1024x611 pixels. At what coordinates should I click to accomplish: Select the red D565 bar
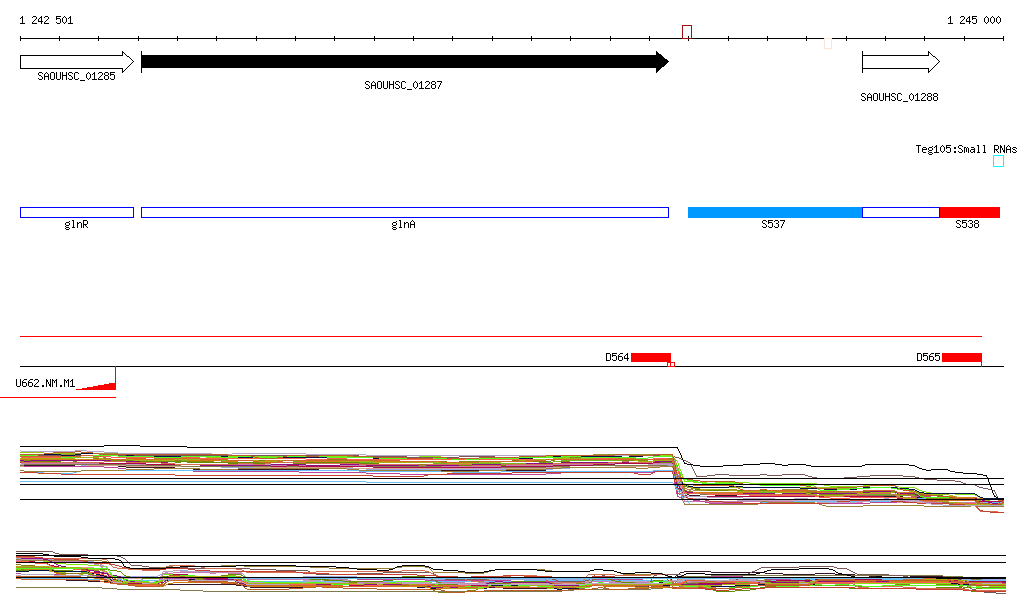tap(961, 357)
